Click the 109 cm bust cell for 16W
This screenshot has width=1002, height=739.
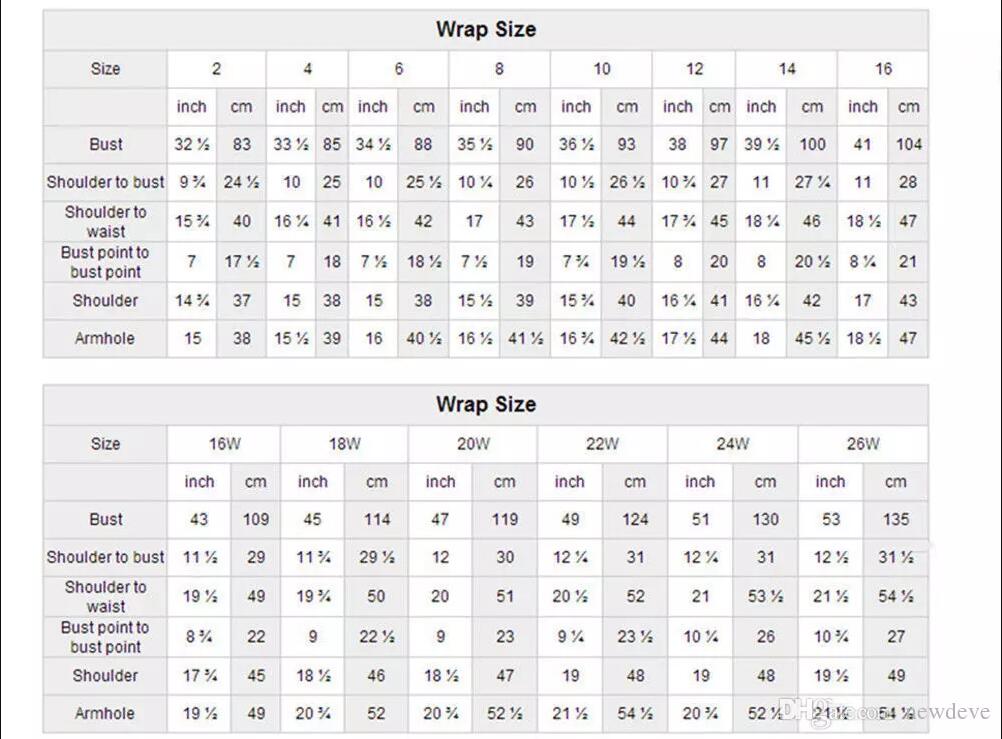coord(256,519)
